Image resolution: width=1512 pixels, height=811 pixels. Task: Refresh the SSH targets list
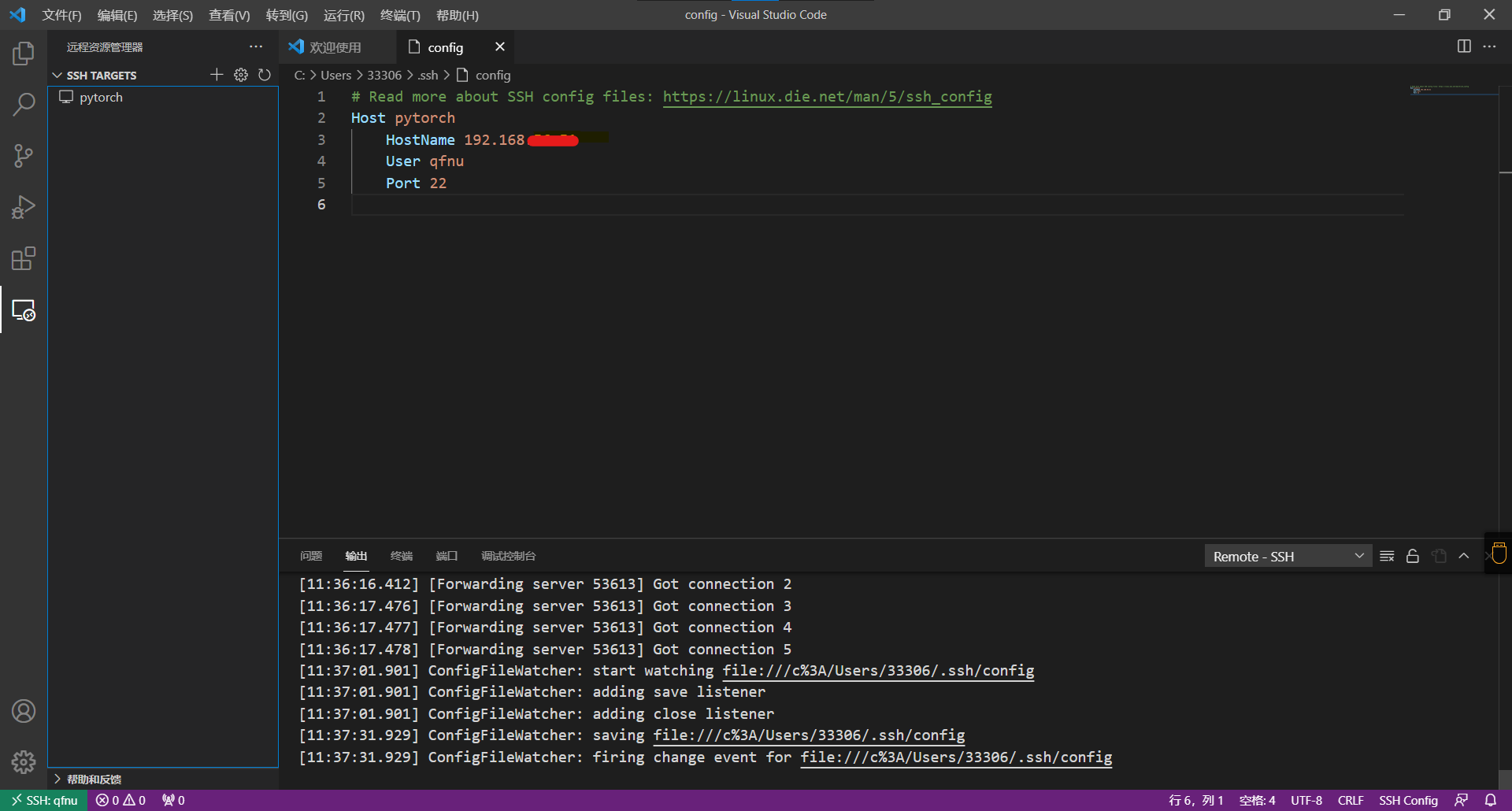pyautogui.click(x=265, y=75)
